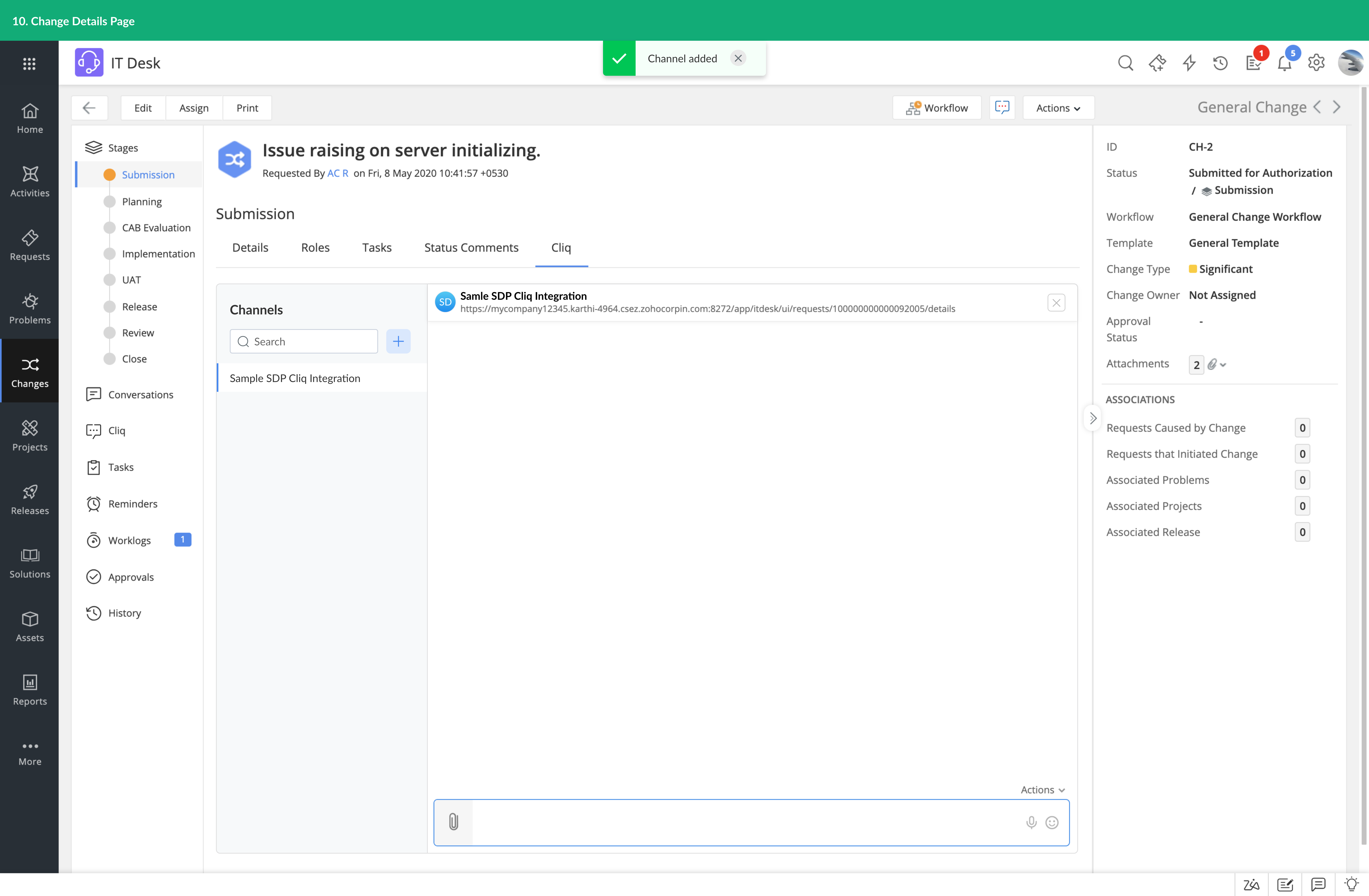
Task: Click the plus button to add channel
Action: [398, 341]
